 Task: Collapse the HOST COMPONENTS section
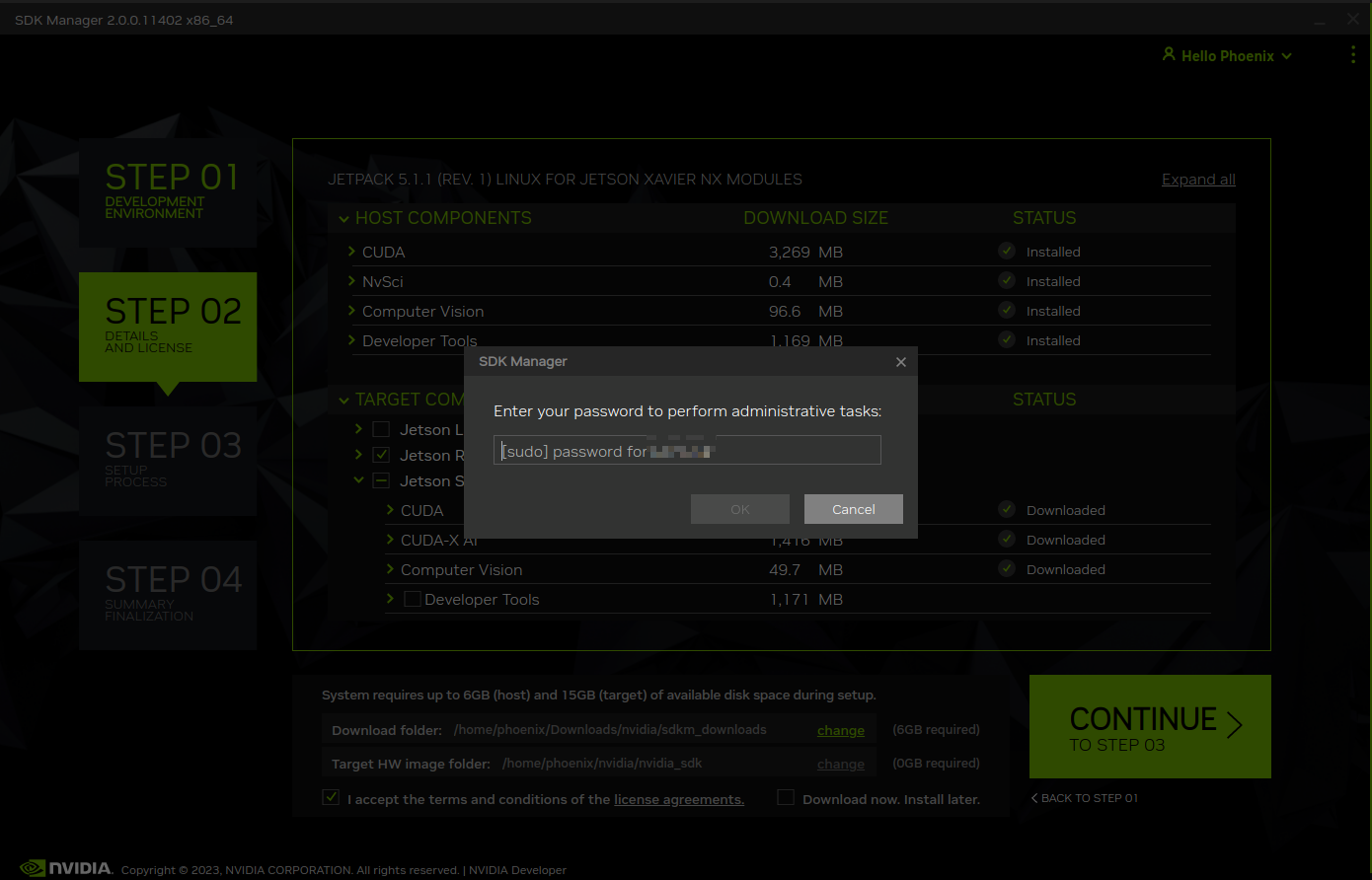click(x=343, y=219)
